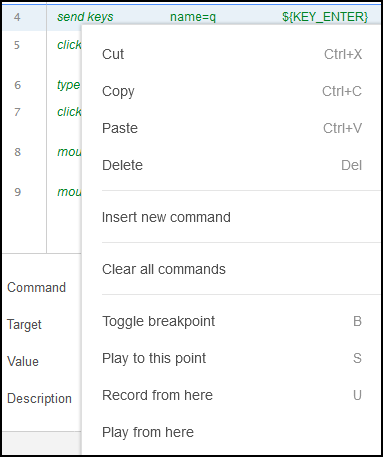Screen dimensions: 383x457
Task: Choose Paste from the context menu
Action: point(232,128)
